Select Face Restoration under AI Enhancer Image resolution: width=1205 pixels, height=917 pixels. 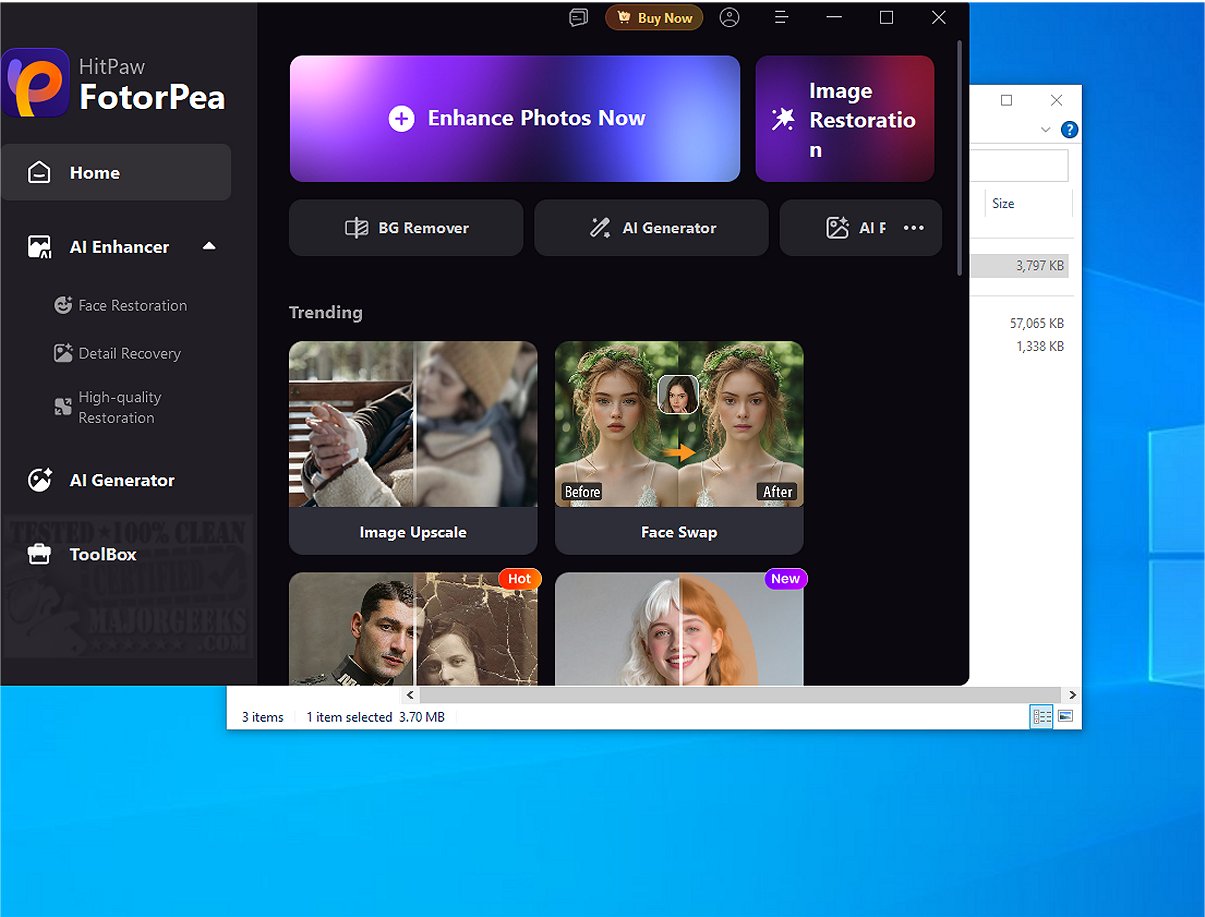pyautogui.click(x=132, y=306)
